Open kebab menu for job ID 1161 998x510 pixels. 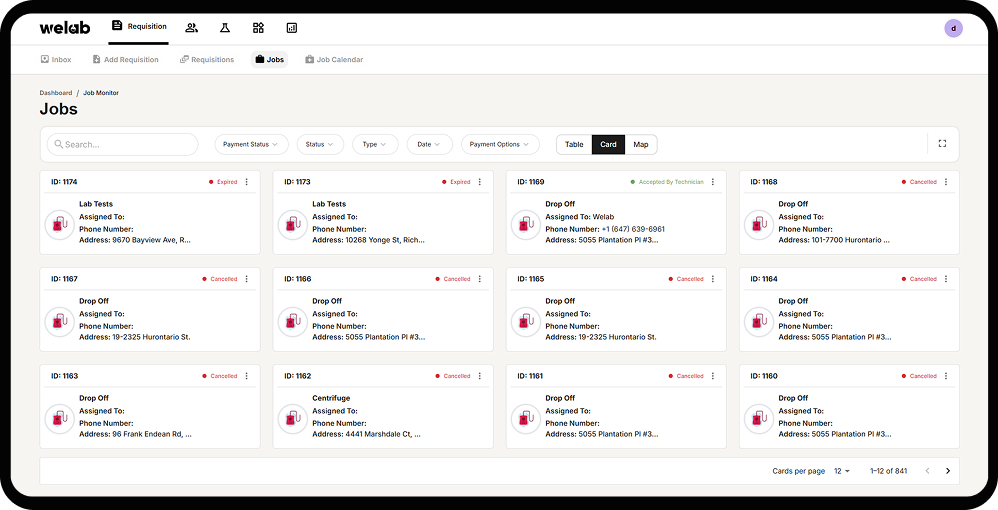(713, 376)
